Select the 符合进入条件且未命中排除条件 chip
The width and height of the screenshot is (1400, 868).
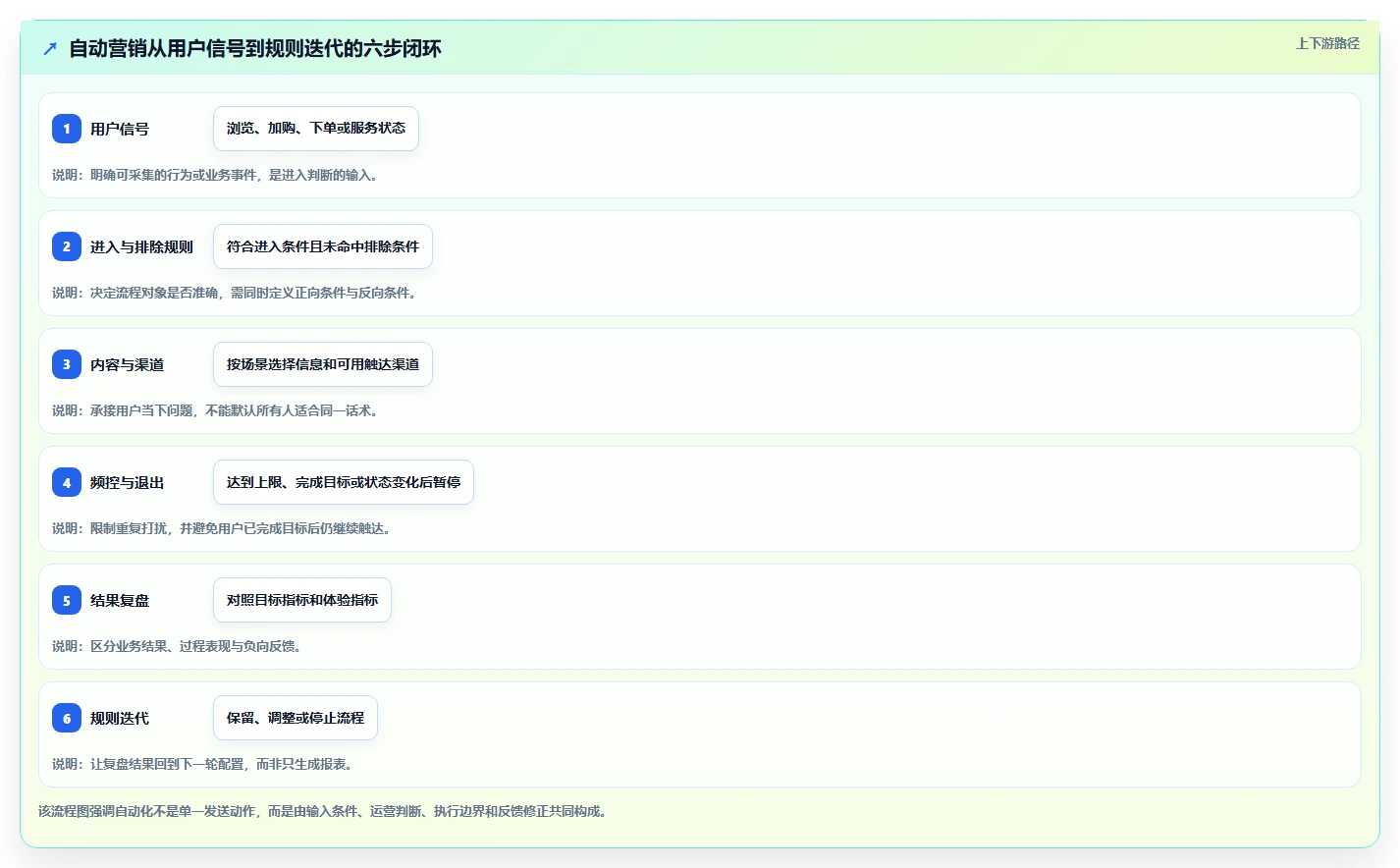323,246
